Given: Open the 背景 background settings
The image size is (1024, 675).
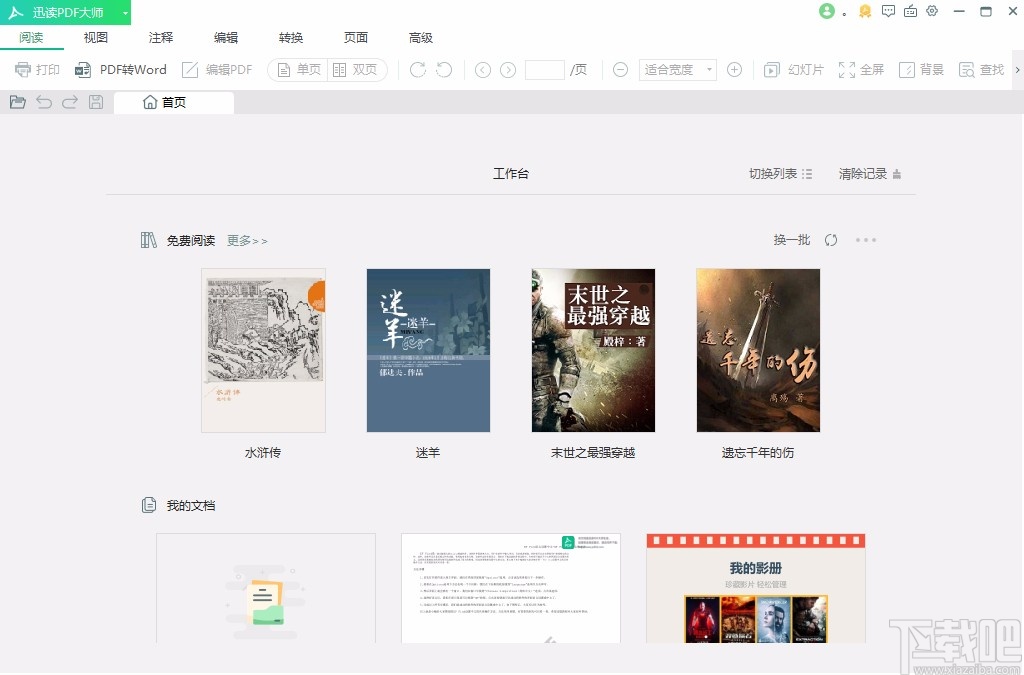Looking at the screenshot, I should click(x=921, y=69).
